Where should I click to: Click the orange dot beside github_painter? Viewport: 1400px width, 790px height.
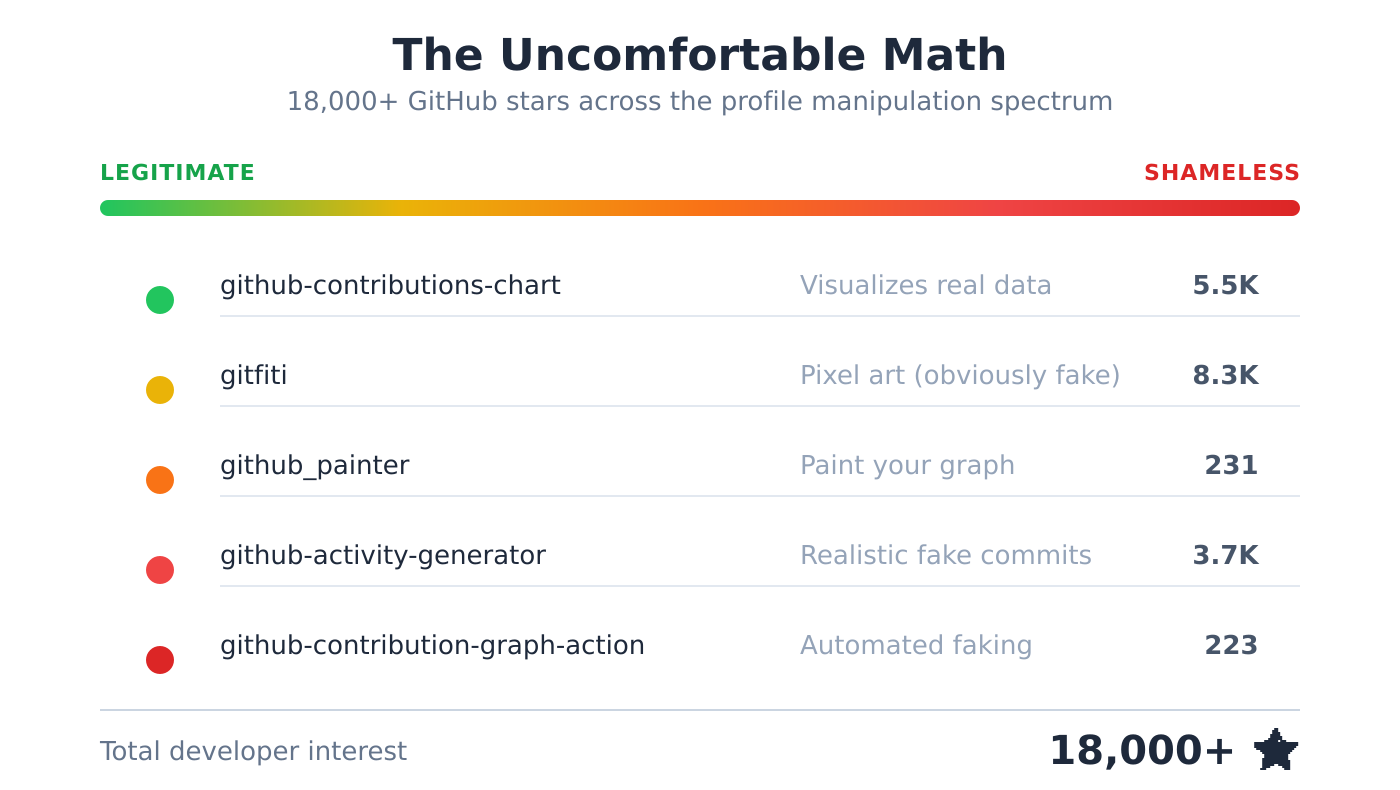tap(160, 480)
